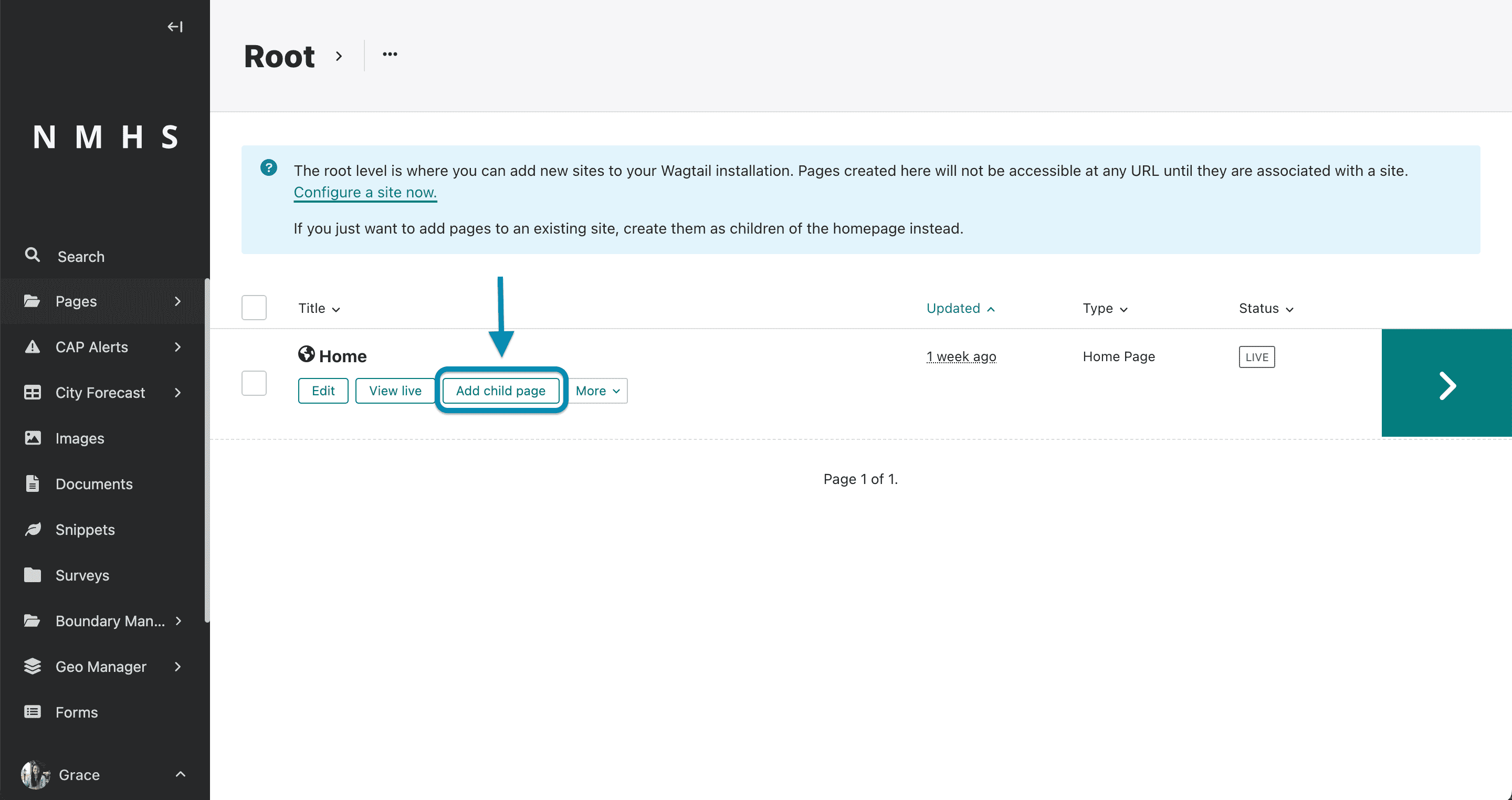This screenshot has height=800, width=1512.
Task: Click the NMHS logo
Action: 105,137
